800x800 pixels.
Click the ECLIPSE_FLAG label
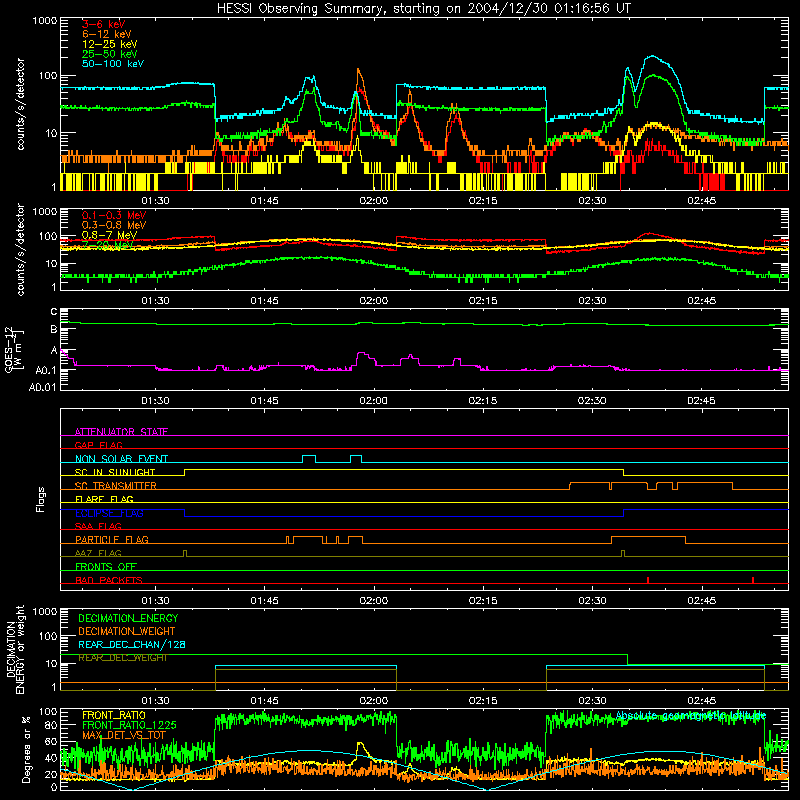point(109,513)
